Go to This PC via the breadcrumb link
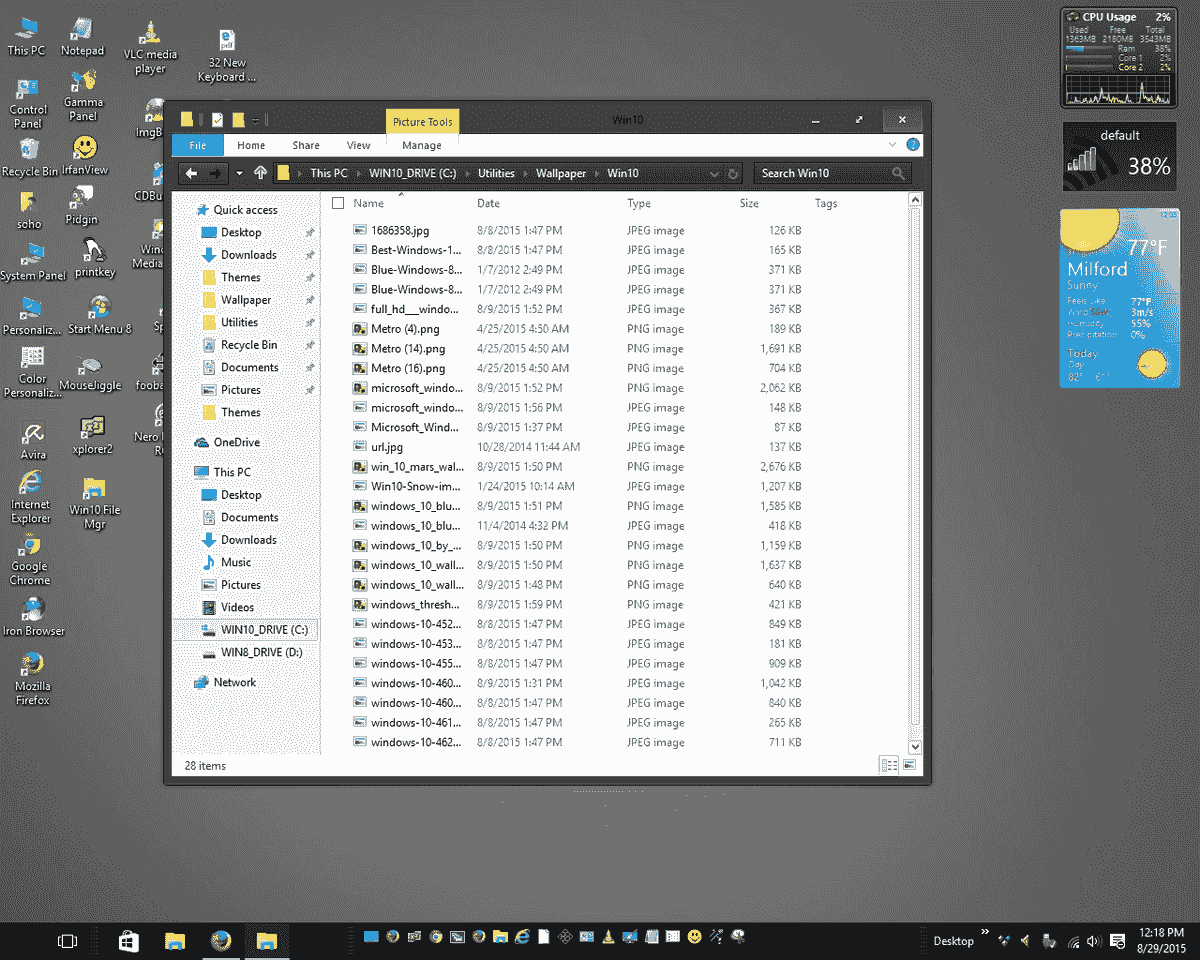This screenshot has width=1200, height=960. [328, 173]
